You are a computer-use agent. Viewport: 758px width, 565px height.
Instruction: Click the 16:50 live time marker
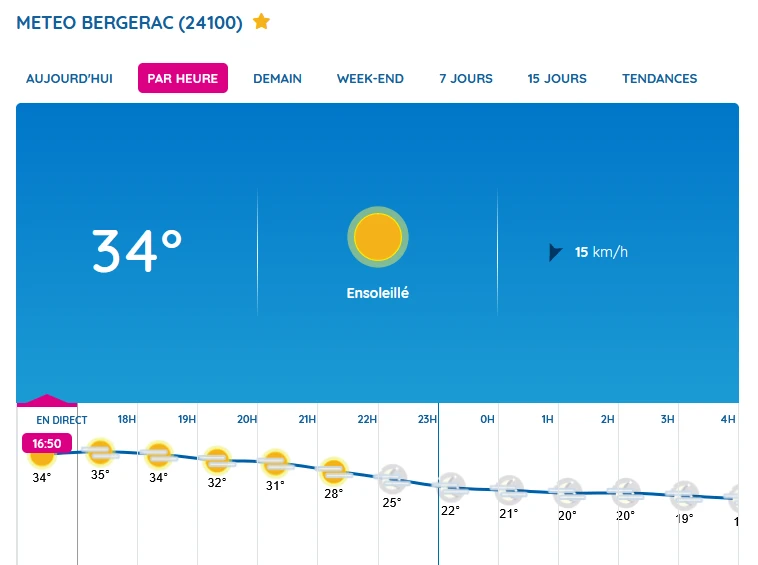coord(47,443)
